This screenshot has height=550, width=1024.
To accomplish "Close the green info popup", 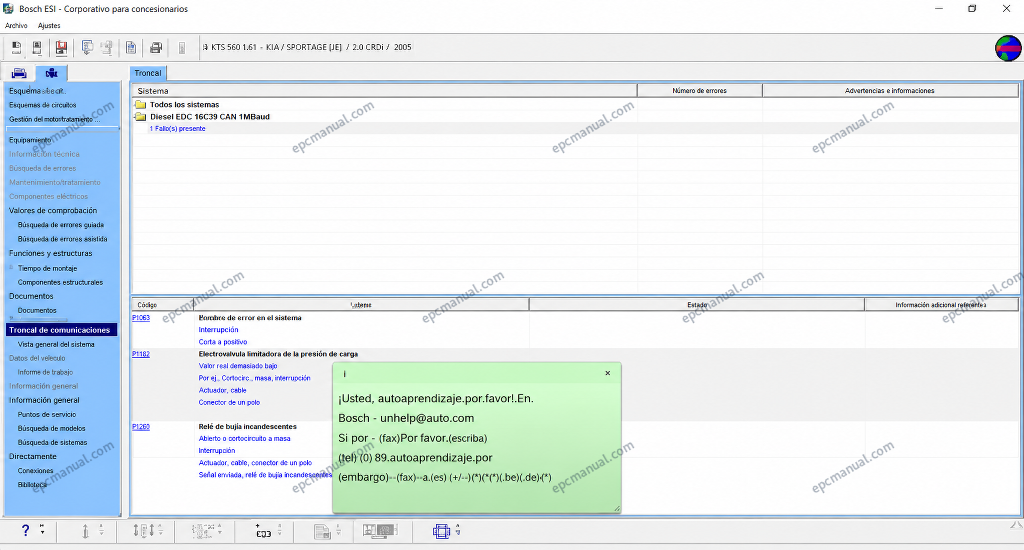I will tap(607, 373).
